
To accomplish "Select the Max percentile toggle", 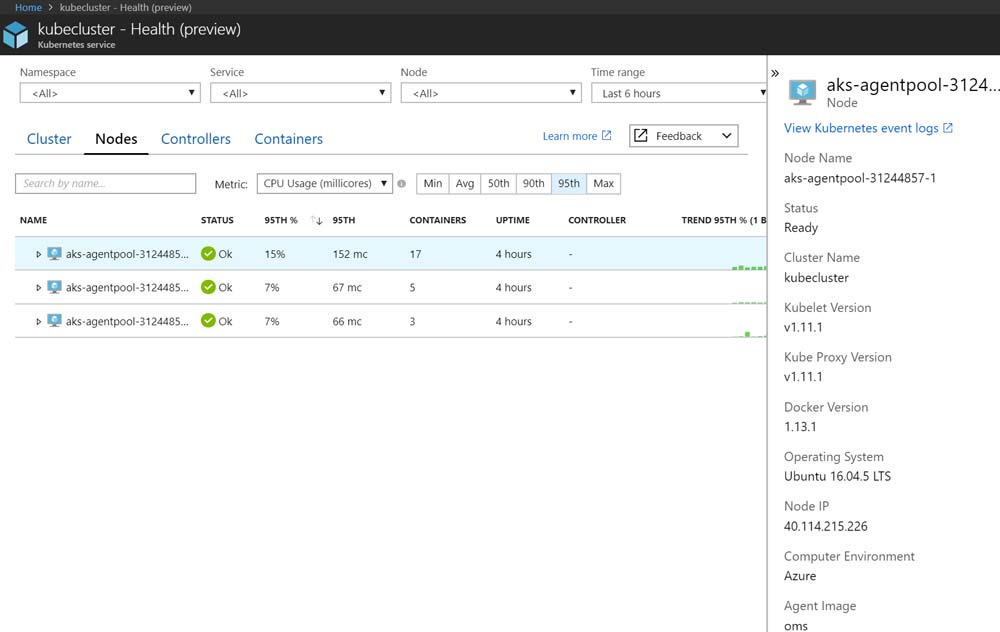I will point(603,184).
